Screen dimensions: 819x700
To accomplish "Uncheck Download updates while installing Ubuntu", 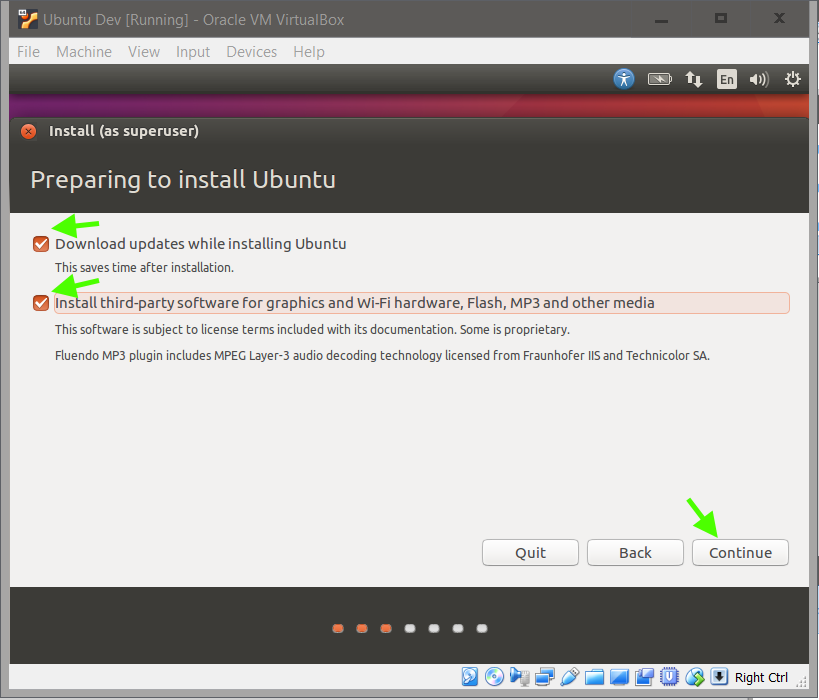I will (41, 244).
